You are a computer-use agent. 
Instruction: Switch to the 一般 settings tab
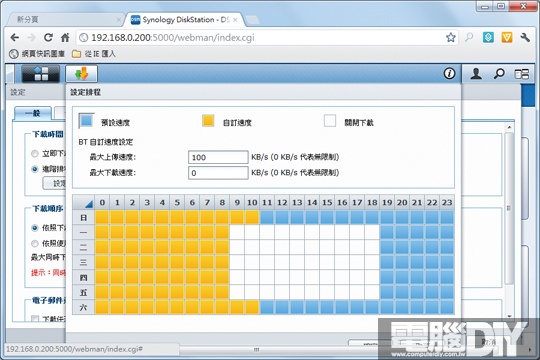pyautogui.click(x=33, y=113)
